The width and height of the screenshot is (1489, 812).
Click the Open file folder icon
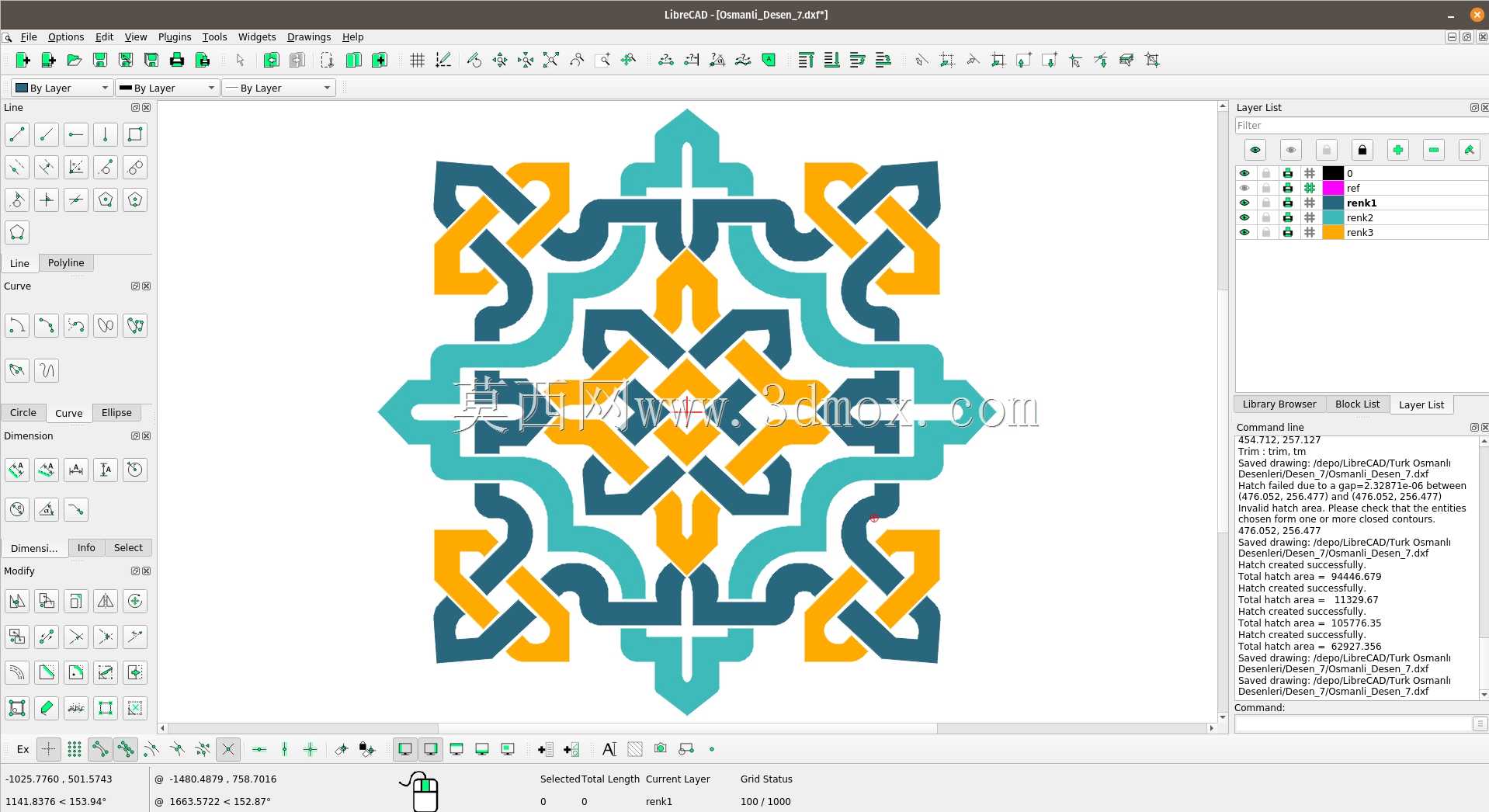74,60
